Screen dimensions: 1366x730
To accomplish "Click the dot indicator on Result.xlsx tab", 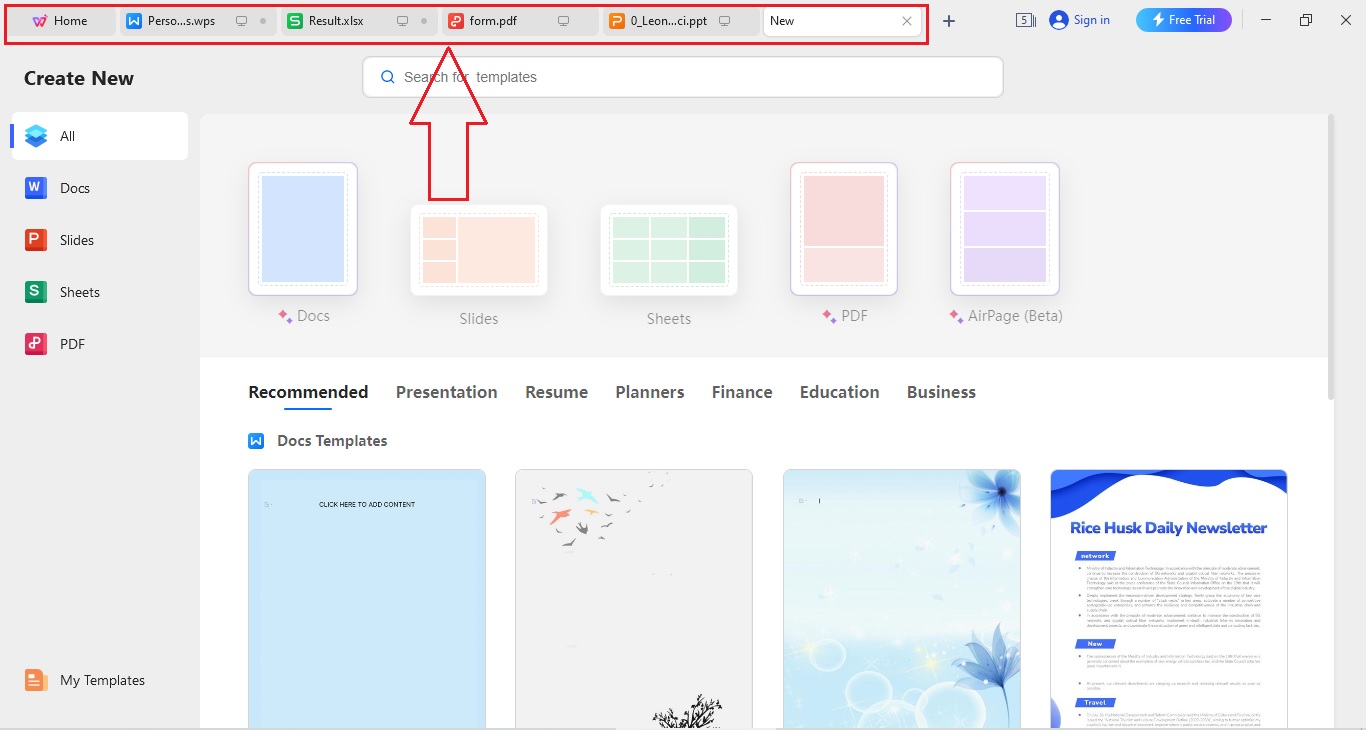I will [424, 21].
